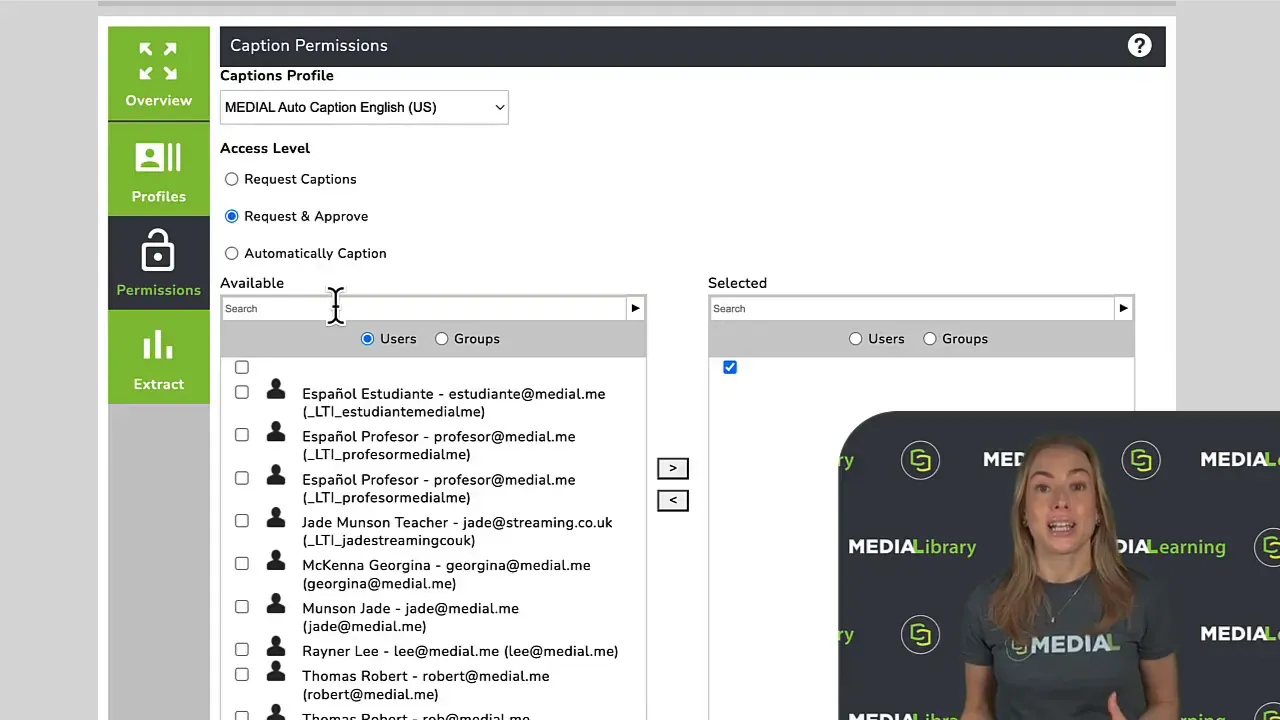Click the text "Rayner Lee - lee@medial.me"

click(x=401, y=651)
